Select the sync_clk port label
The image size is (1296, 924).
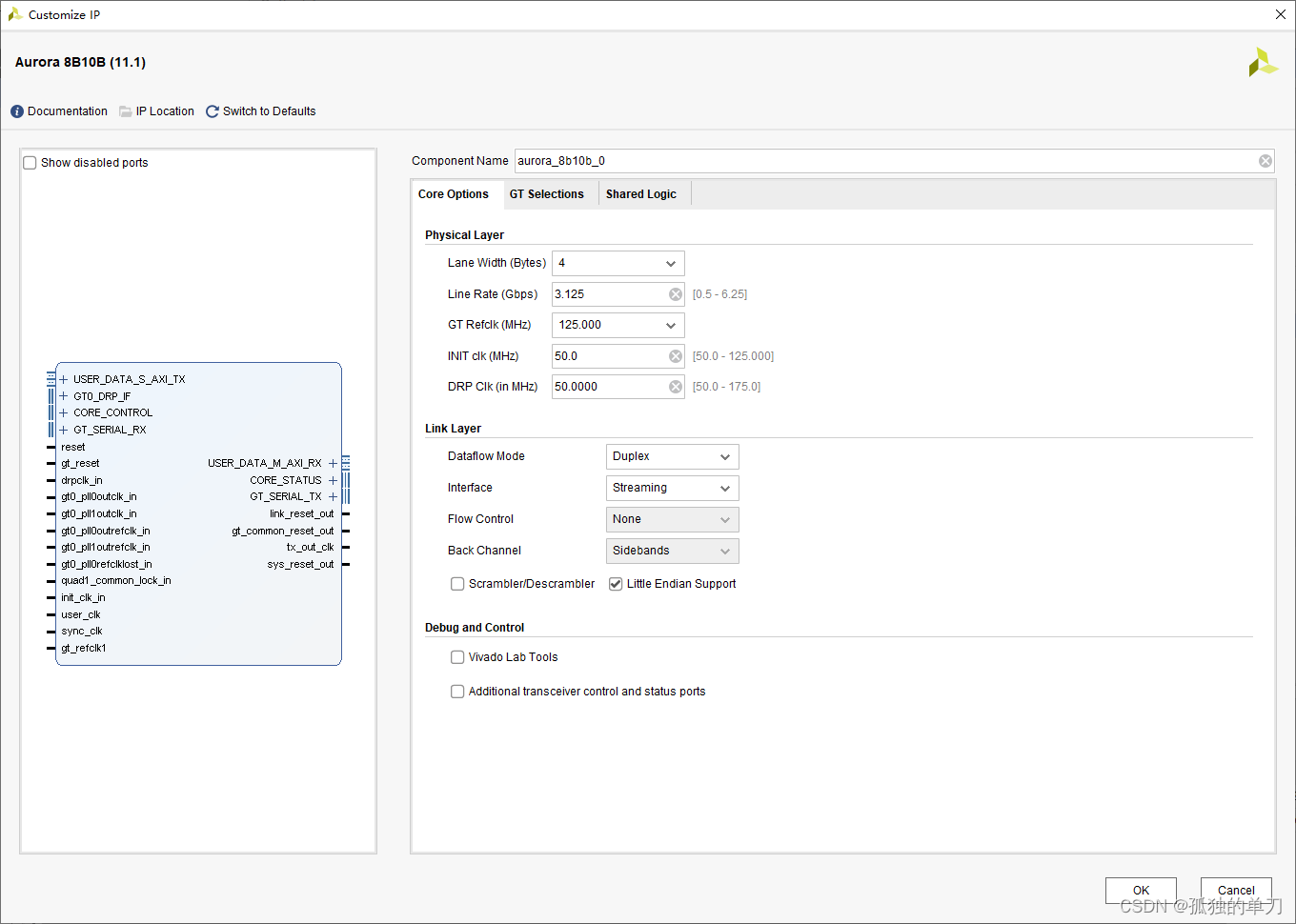click(x=82, y=631)
